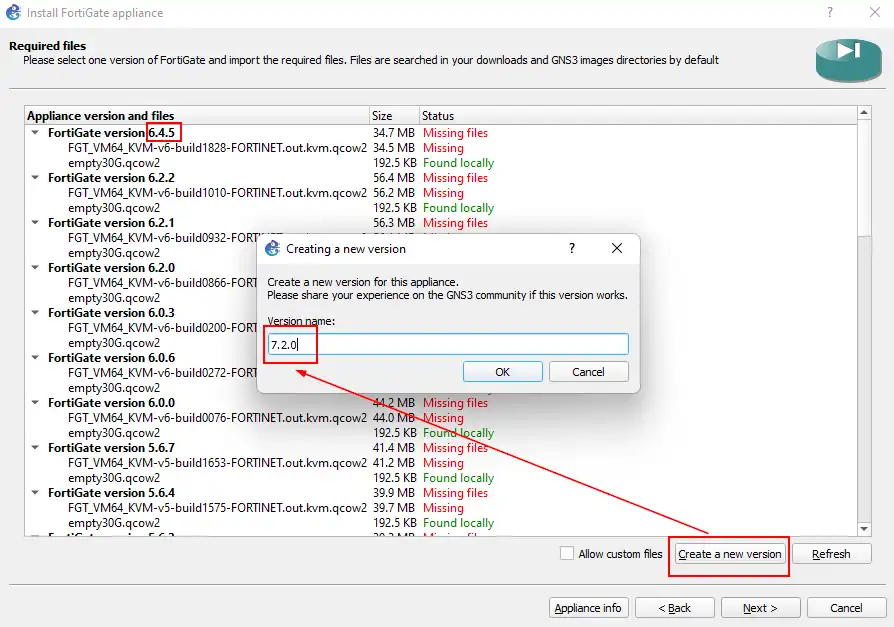Click 39.9 MB size of version 5.6.4
This screenshot has width=894, height=627.
point(394,493)
